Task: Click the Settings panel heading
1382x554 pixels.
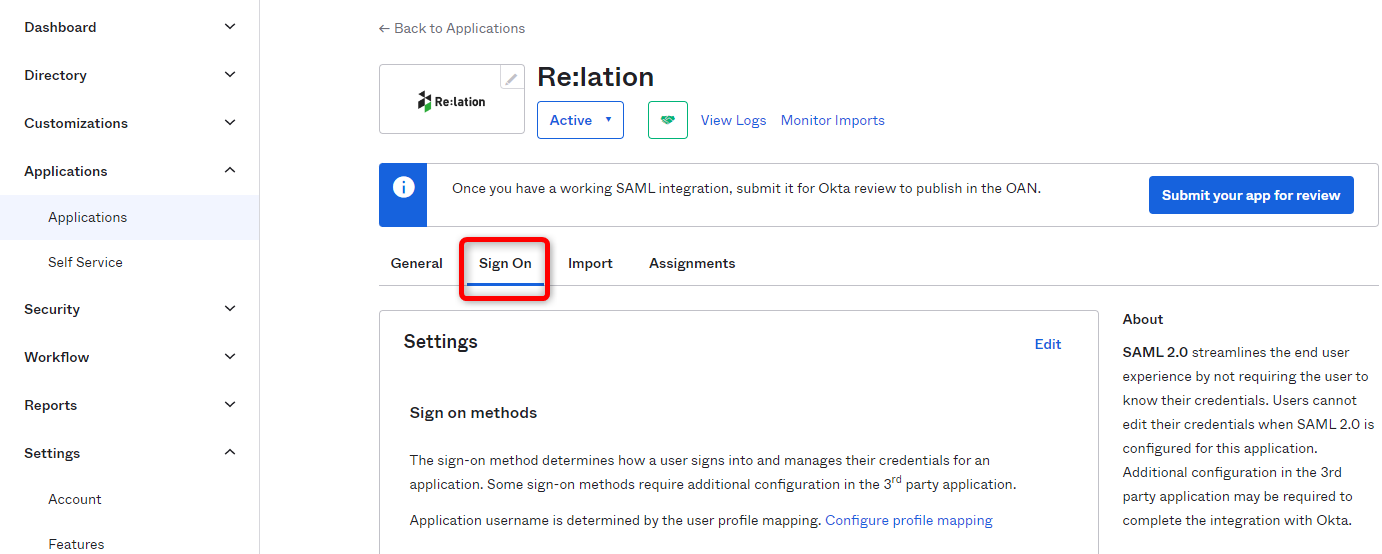Action: (441, 341)
